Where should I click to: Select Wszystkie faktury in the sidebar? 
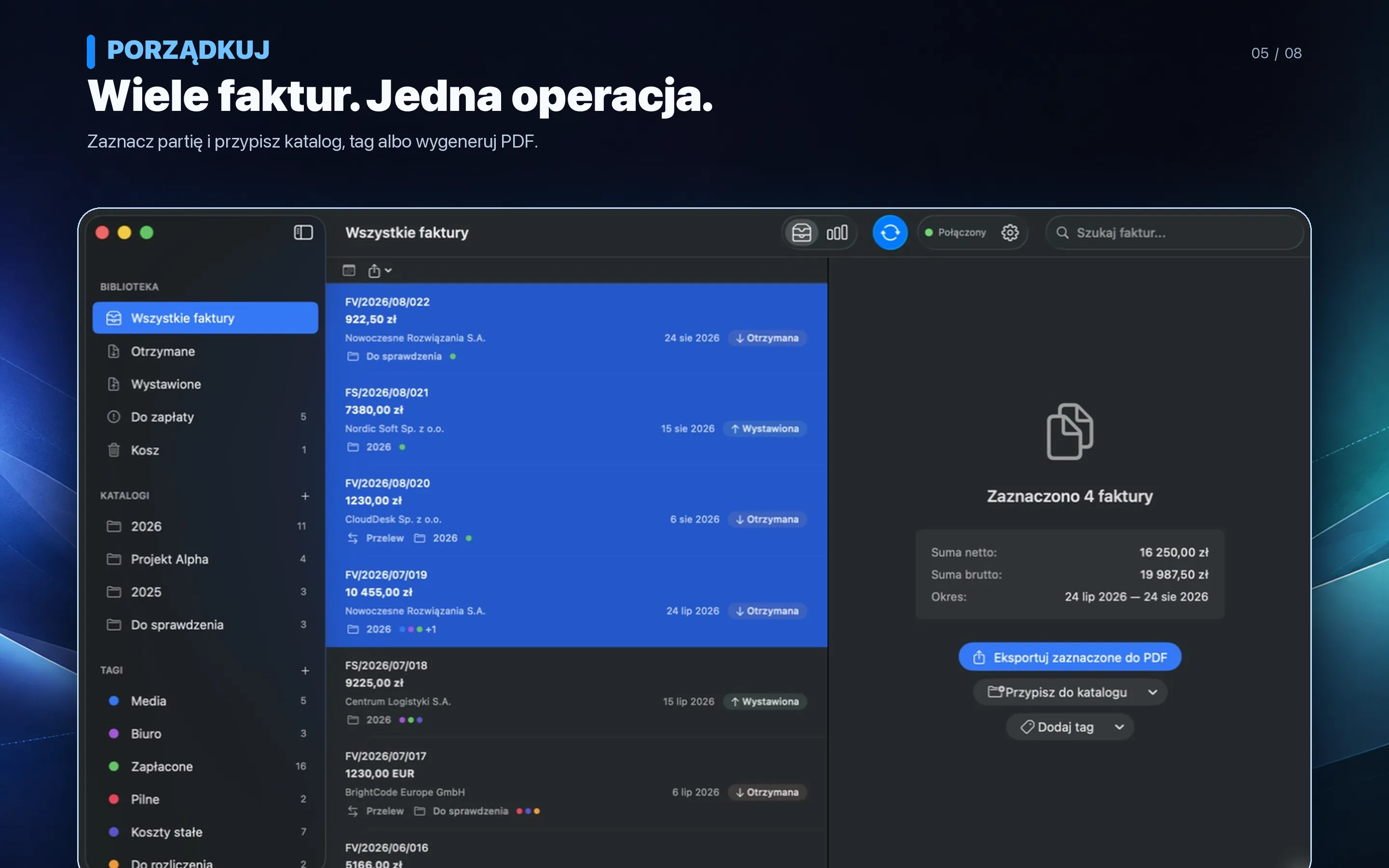coord(205,317)
